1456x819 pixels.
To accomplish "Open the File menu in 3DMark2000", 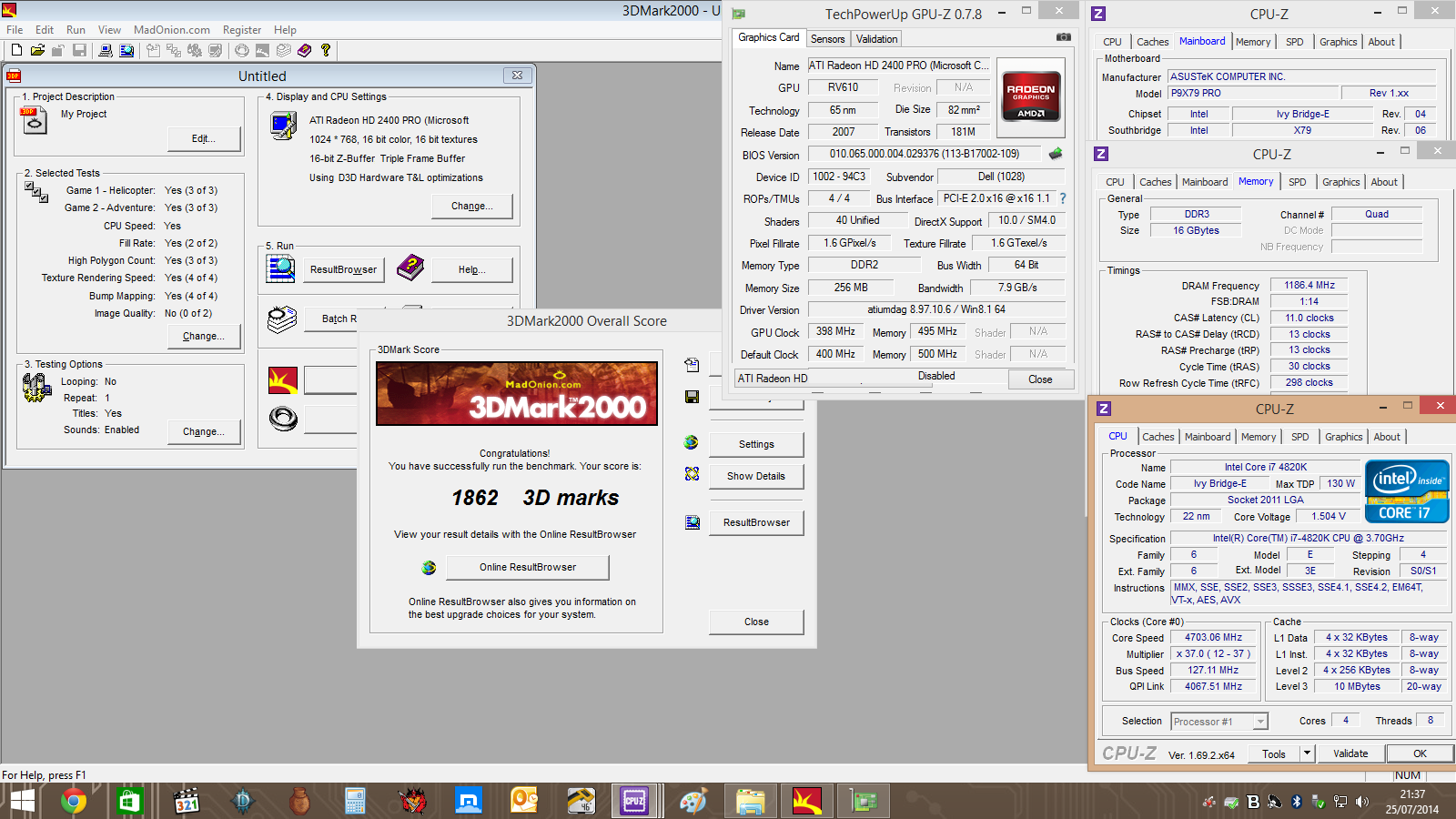I will coord(15,30).
